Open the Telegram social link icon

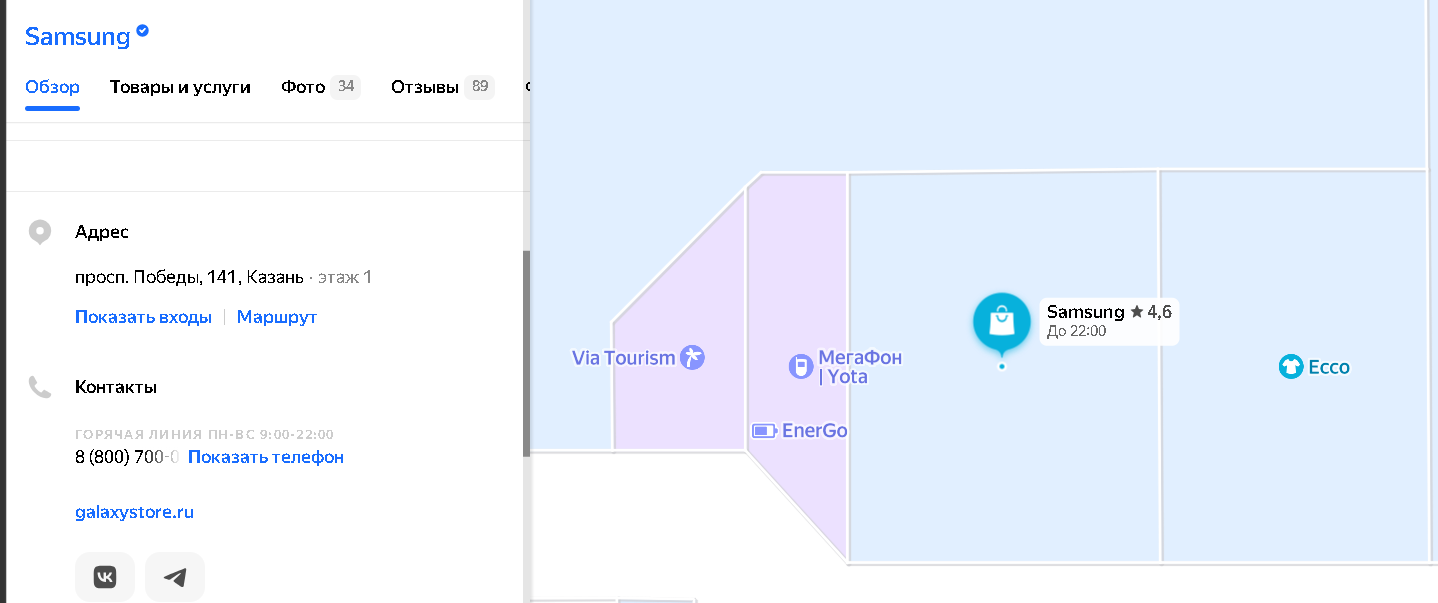point(175,577)
